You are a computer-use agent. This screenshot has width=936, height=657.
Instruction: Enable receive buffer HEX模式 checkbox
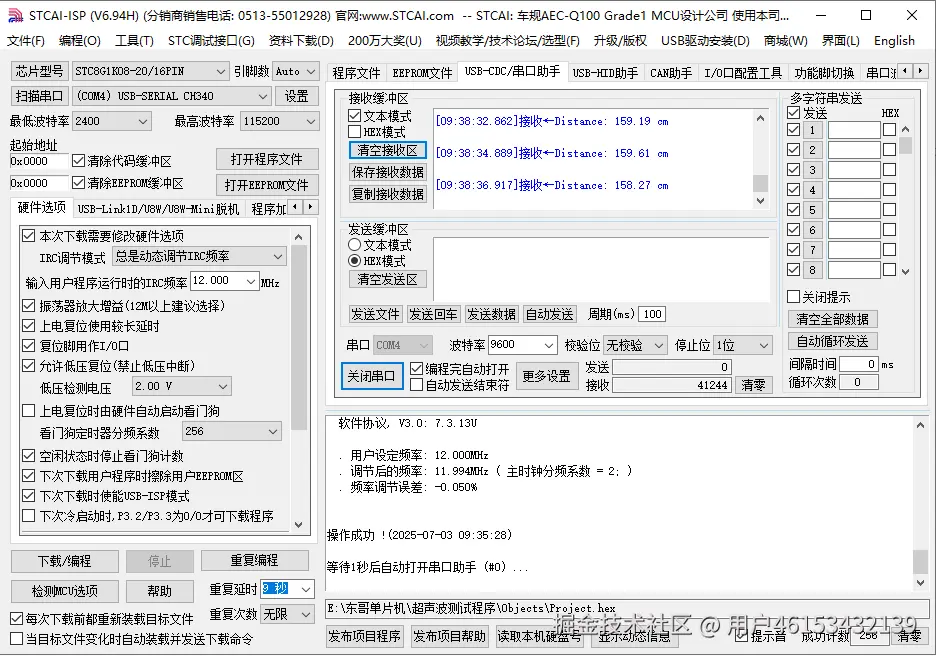[x=355, y=131]
